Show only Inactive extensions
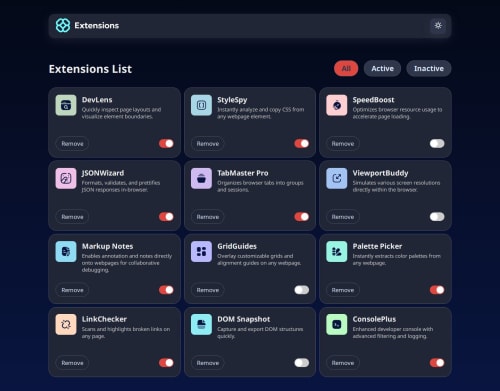The image size is (500, 391). click(x=429, y=68)
